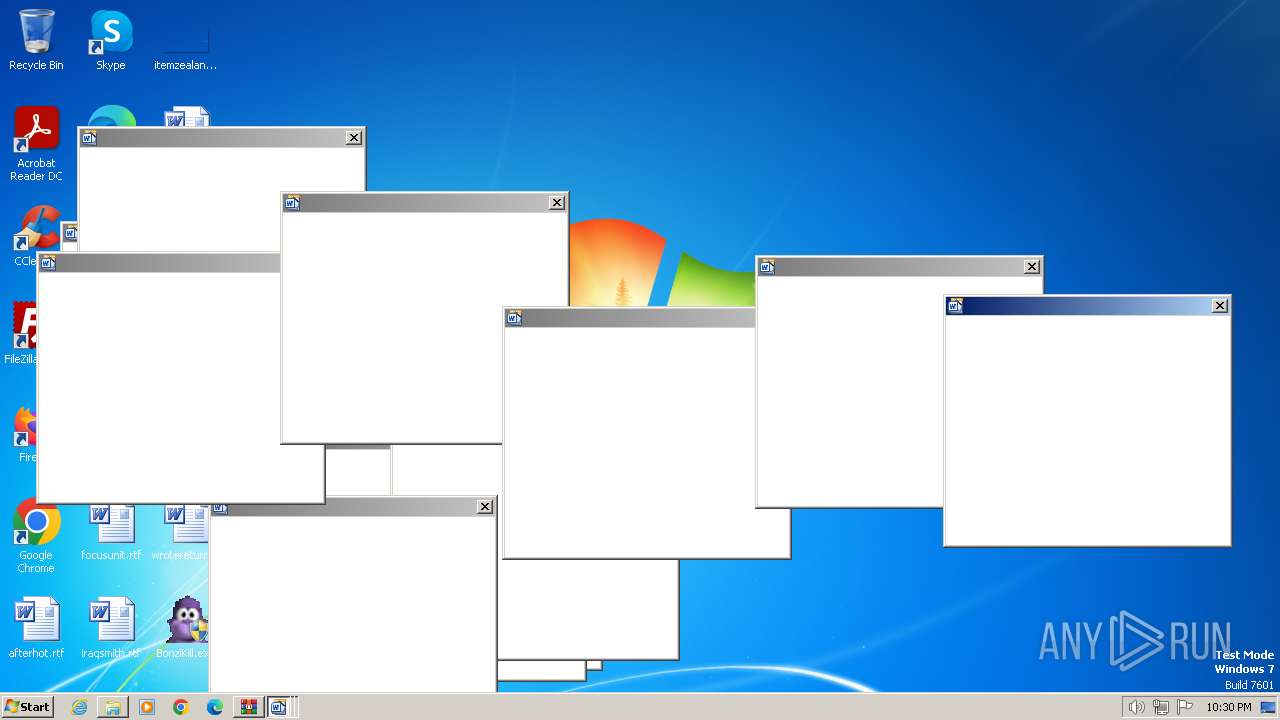Launch Windows Media Player from taskbar
The width and height of the screenshot is (1280, 720).
pyautogui.click(x=147, y=707)
